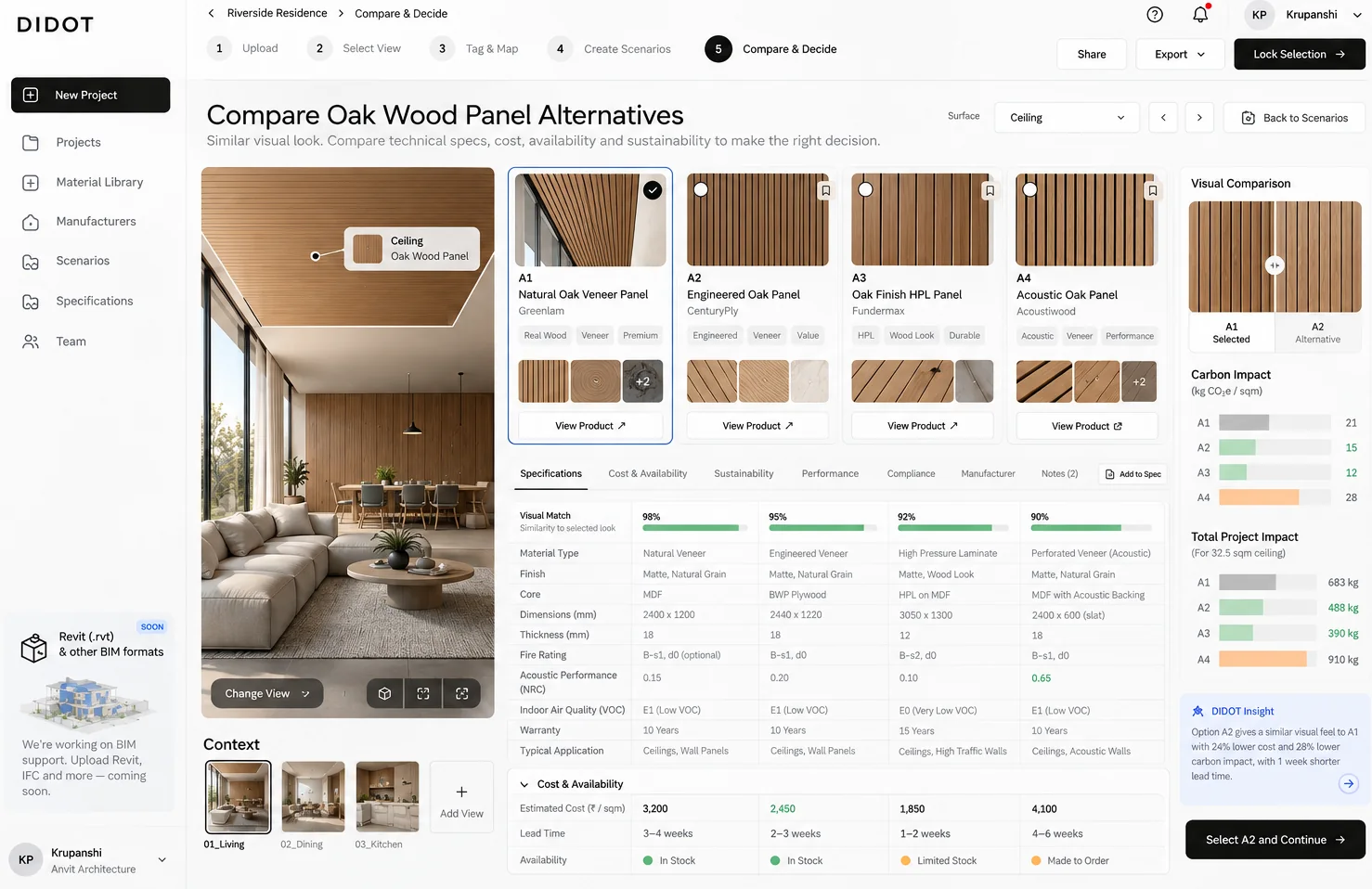This screenshot has width=1372, height=889.
Task: Open the DIDOT Insight arrow icon
Action: [1349, 784]
